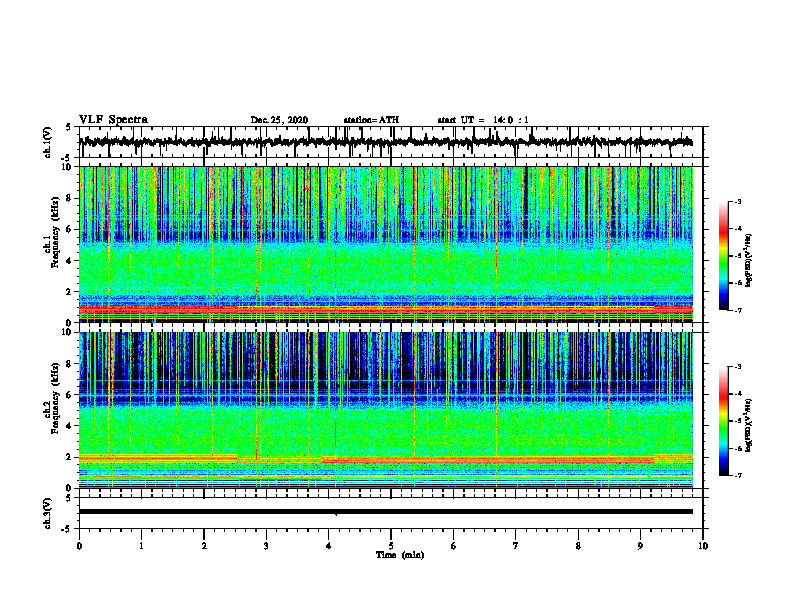The width and height of the screenshot is (792, 612).
Task: Click the ch.1 colorbar log(PSD) label
Action: (749, 260)
